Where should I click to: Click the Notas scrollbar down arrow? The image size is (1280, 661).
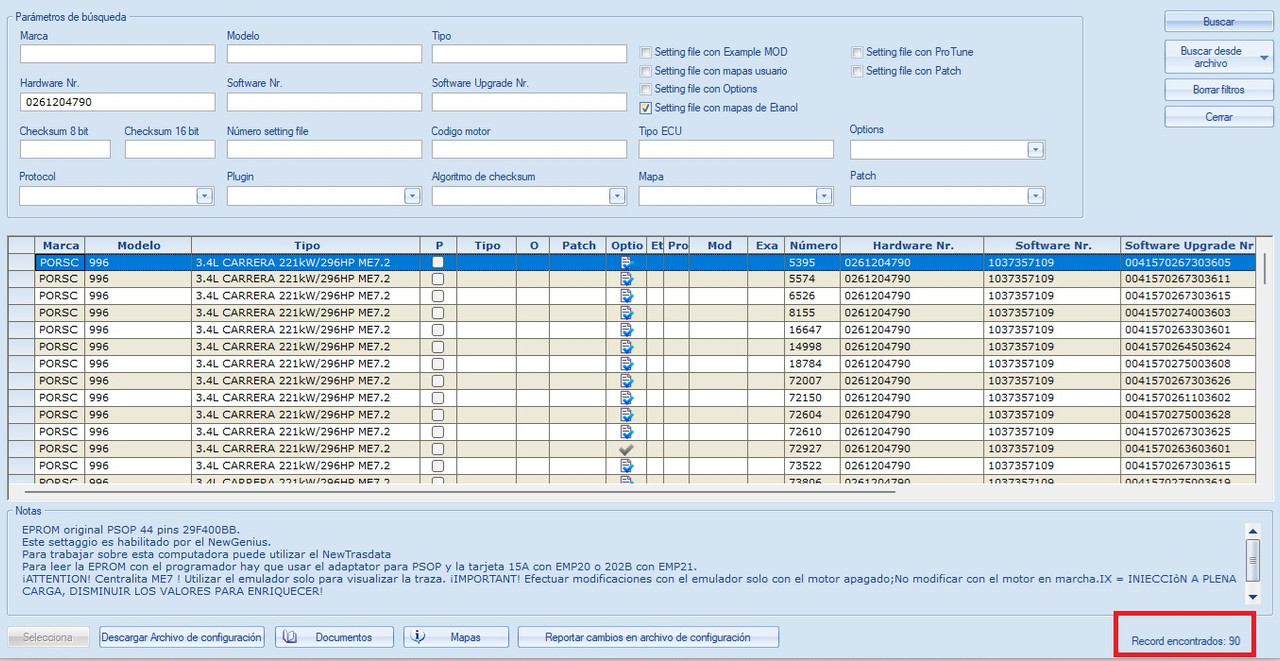[1253, 596]
